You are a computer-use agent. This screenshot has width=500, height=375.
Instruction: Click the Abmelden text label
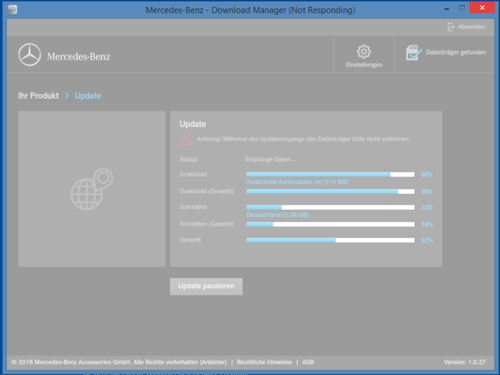click(x=472, y=27)
